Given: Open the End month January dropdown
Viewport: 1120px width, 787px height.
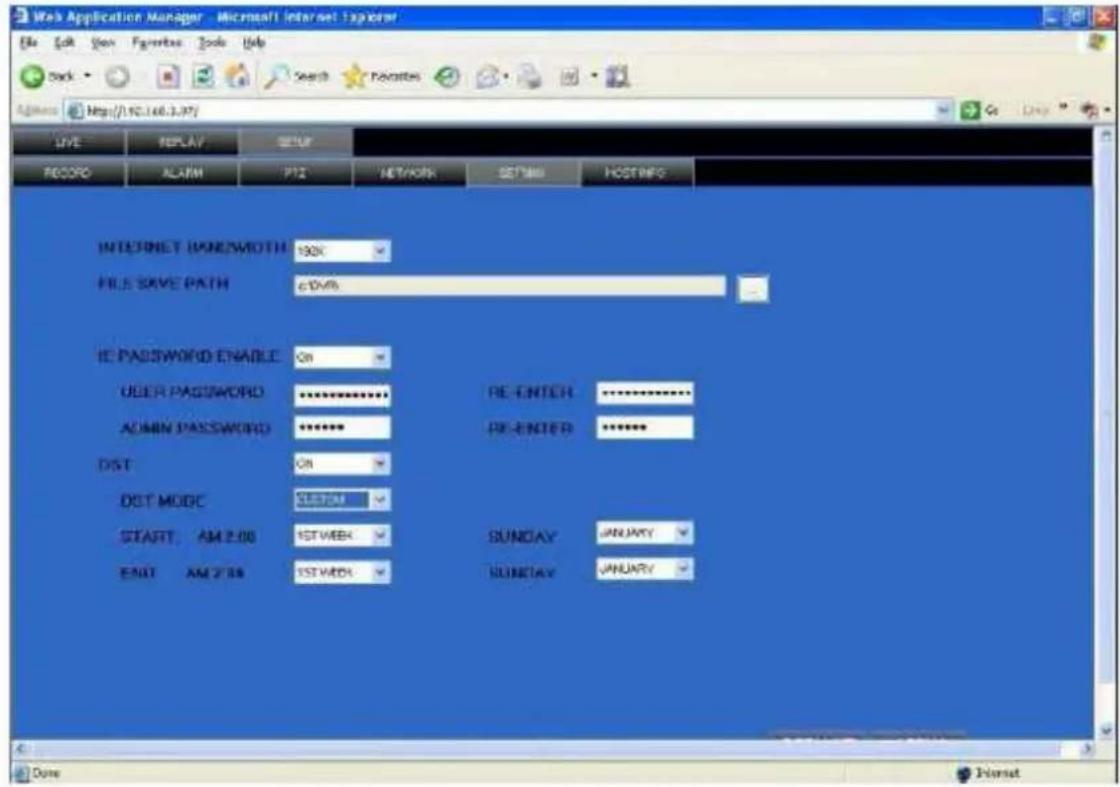Looking at the screenshot, I should pos(683,568).
